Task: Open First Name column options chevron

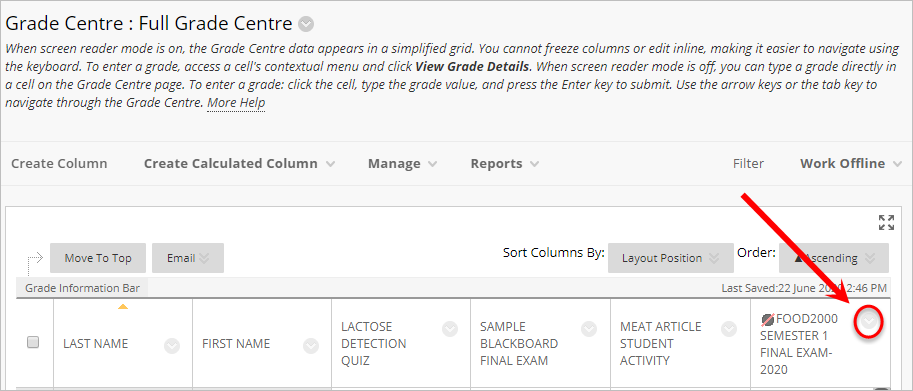Action: coord(311,346)
